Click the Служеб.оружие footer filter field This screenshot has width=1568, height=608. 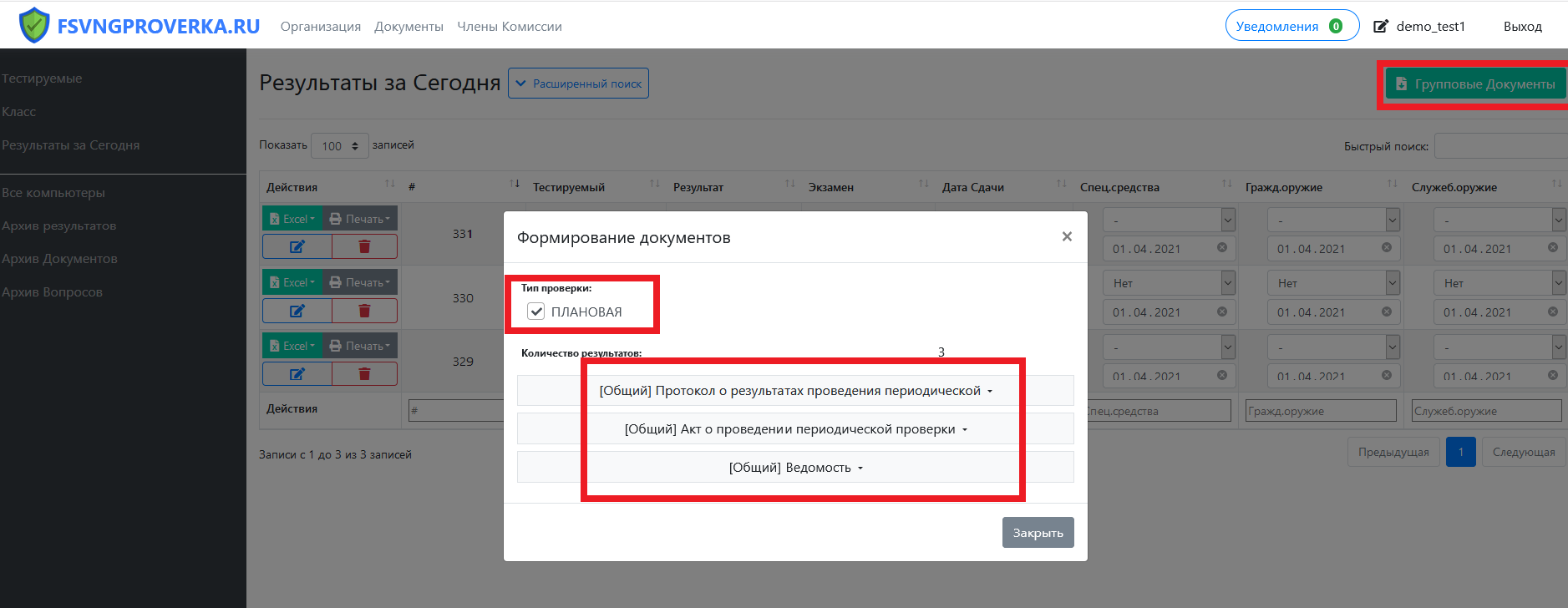(x=1487, y=411)
